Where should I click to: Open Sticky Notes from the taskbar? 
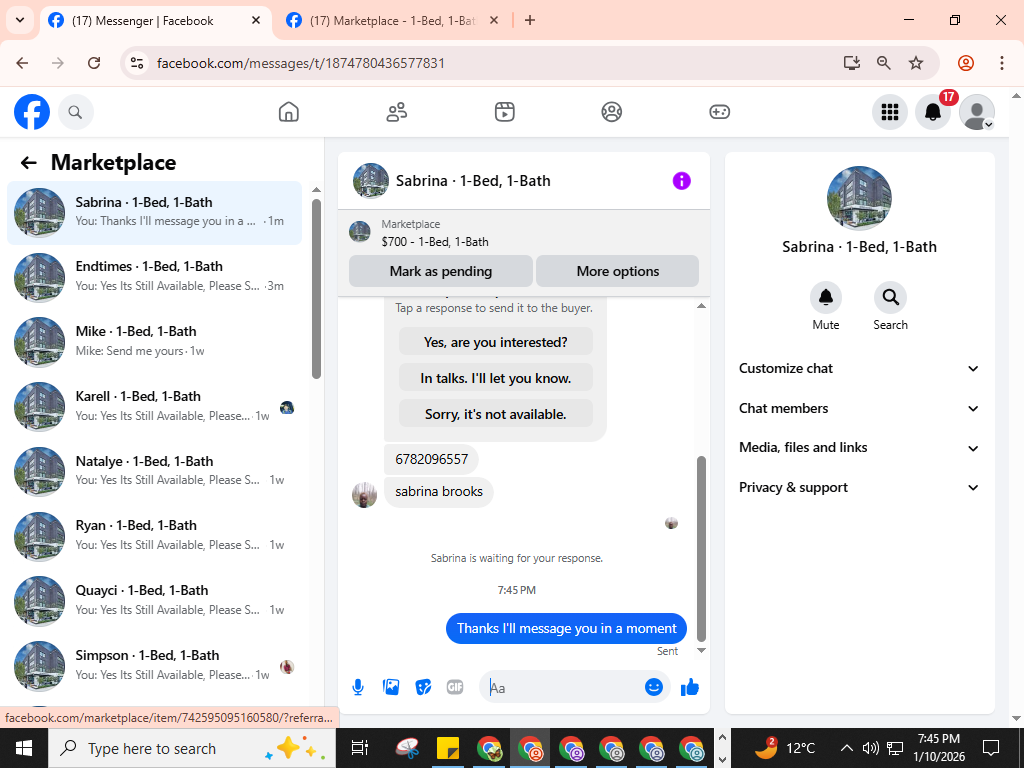coord(448,748)
